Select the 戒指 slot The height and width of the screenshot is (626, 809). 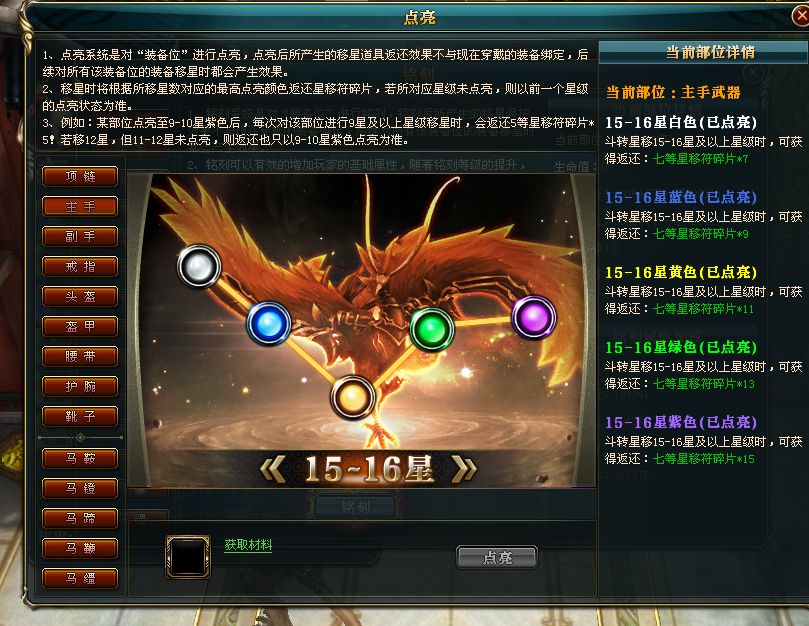(80, 266)
